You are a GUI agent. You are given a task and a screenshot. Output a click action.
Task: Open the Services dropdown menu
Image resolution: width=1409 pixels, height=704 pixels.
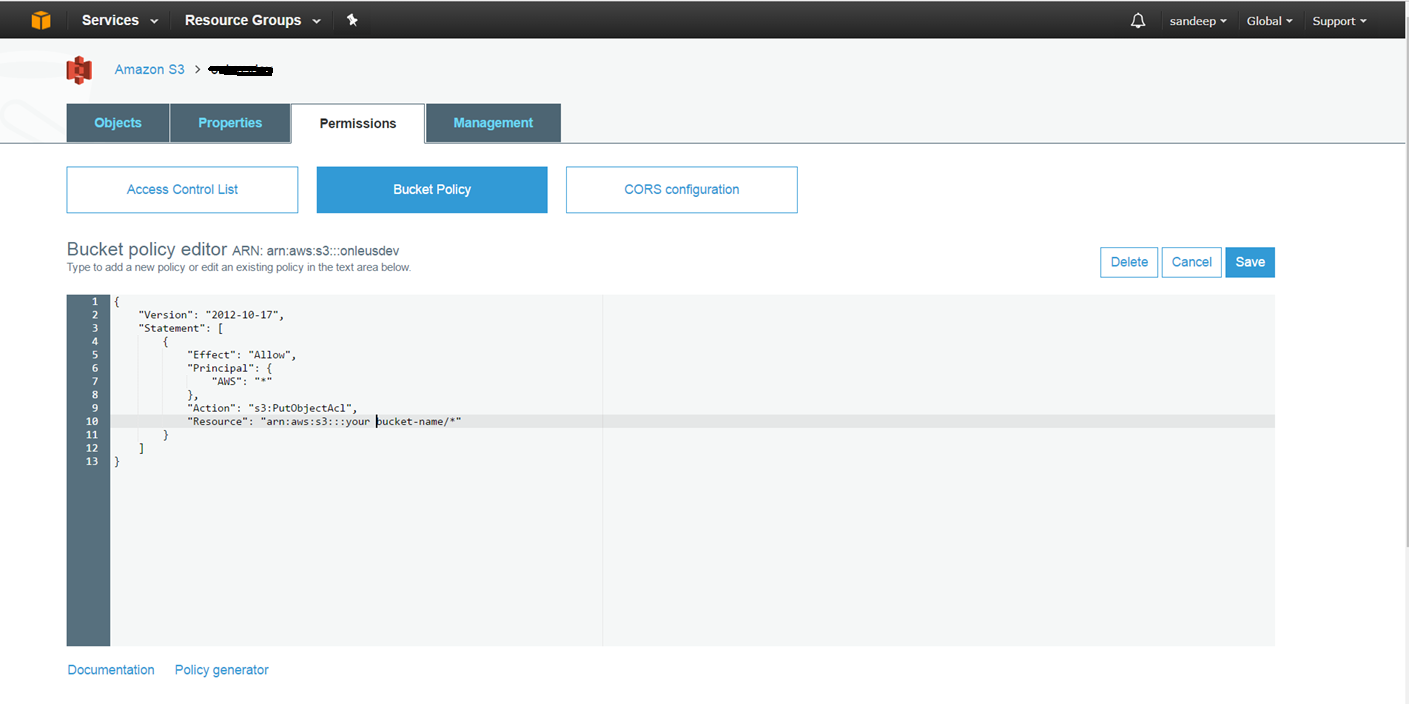120,20
